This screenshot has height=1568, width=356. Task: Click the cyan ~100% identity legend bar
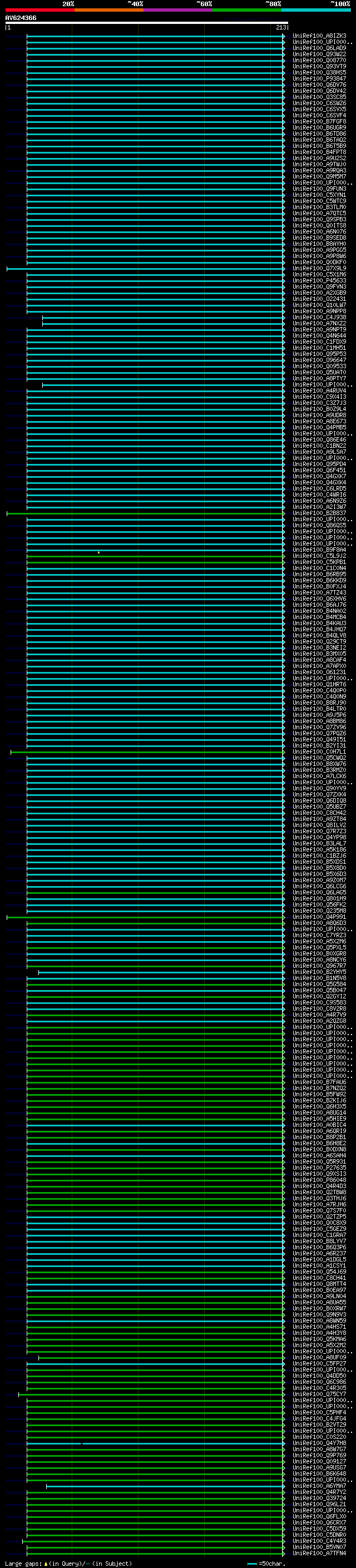pyautogui.click(x=316, y=10)
